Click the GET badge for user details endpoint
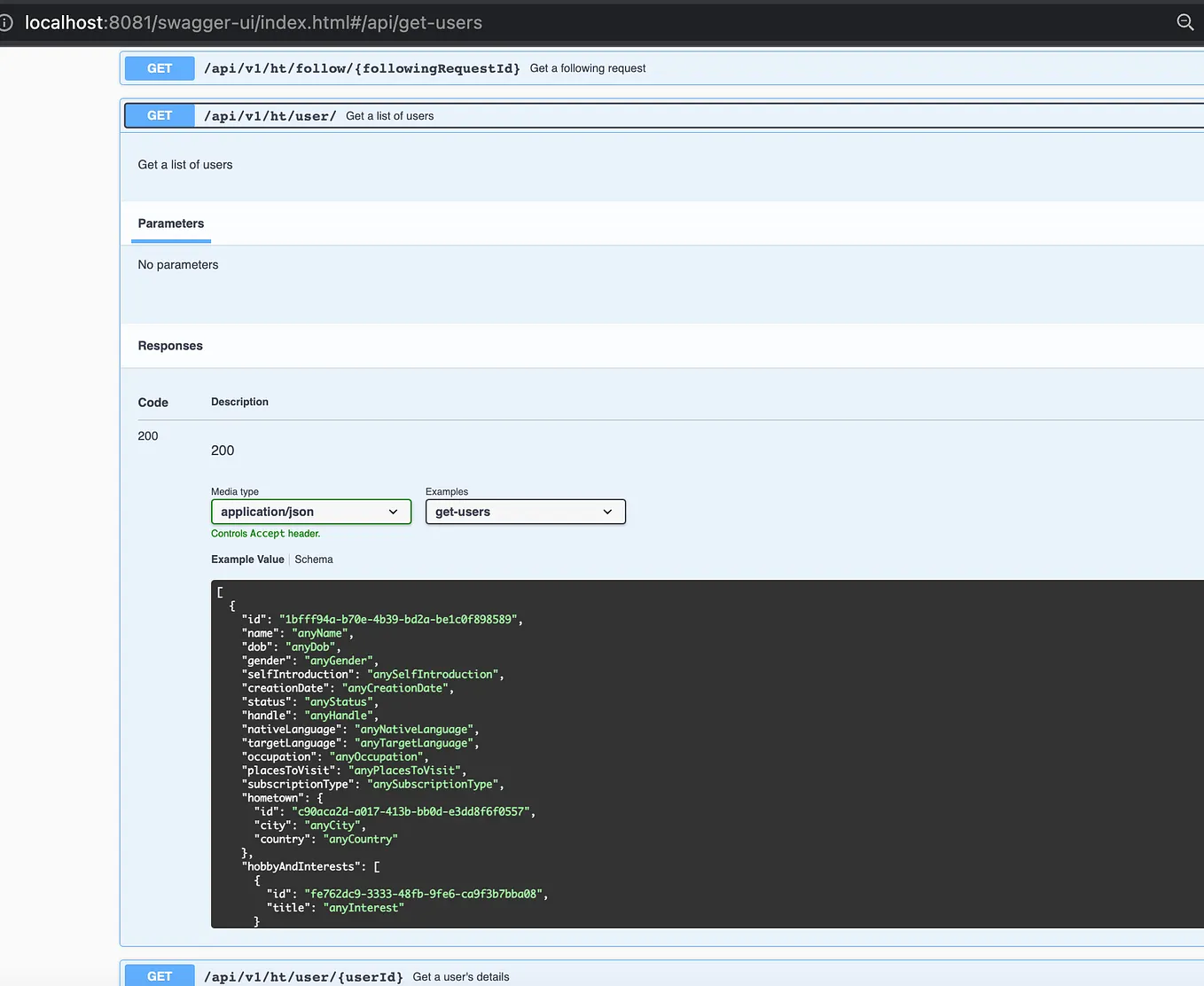The width and height of the screenshot is (1204, 986). pos(160,976)
